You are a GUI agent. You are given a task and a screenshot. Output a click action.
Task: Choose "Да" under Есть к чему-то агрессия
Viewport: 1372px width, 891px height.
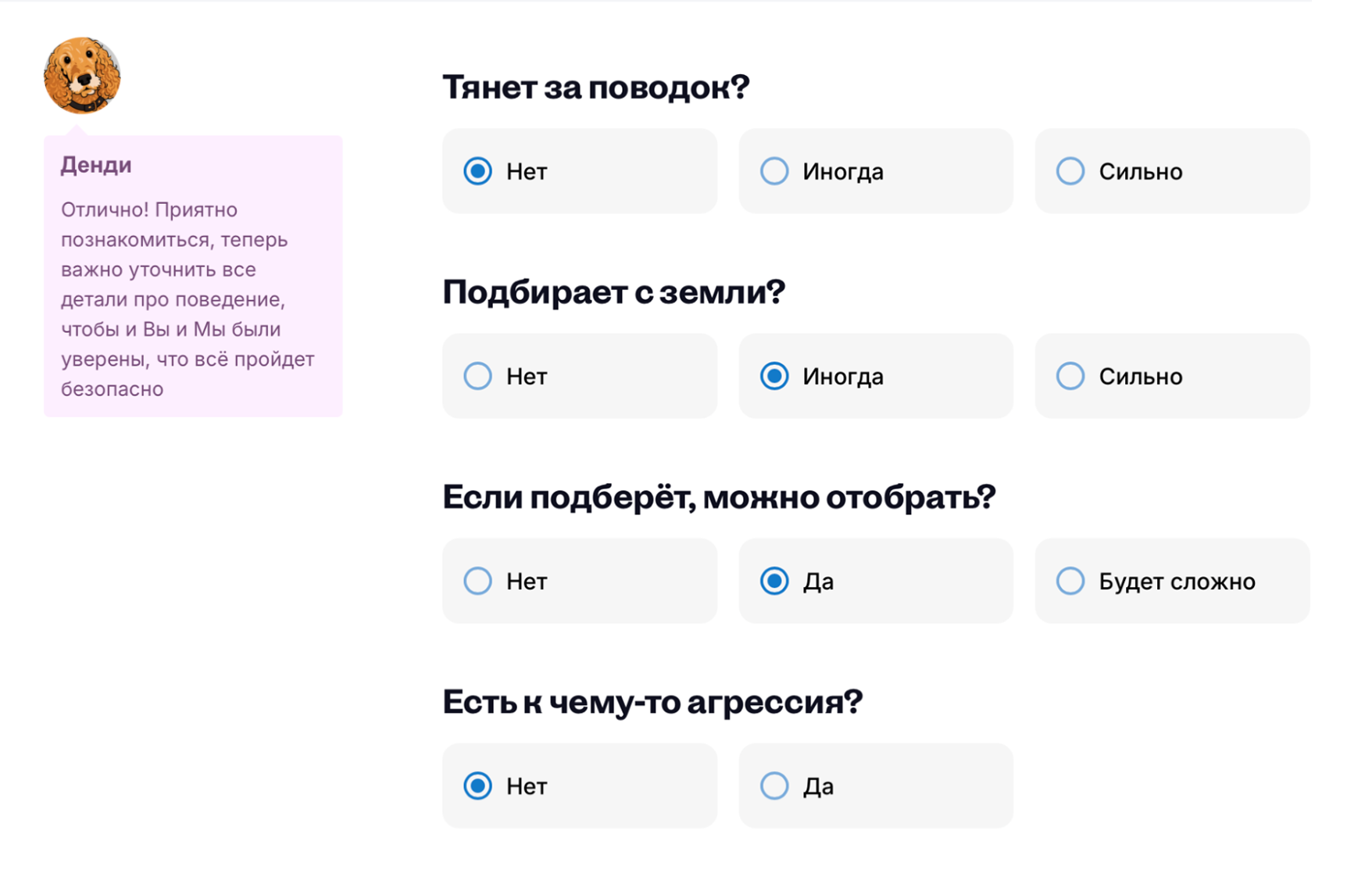coord(875,785)
